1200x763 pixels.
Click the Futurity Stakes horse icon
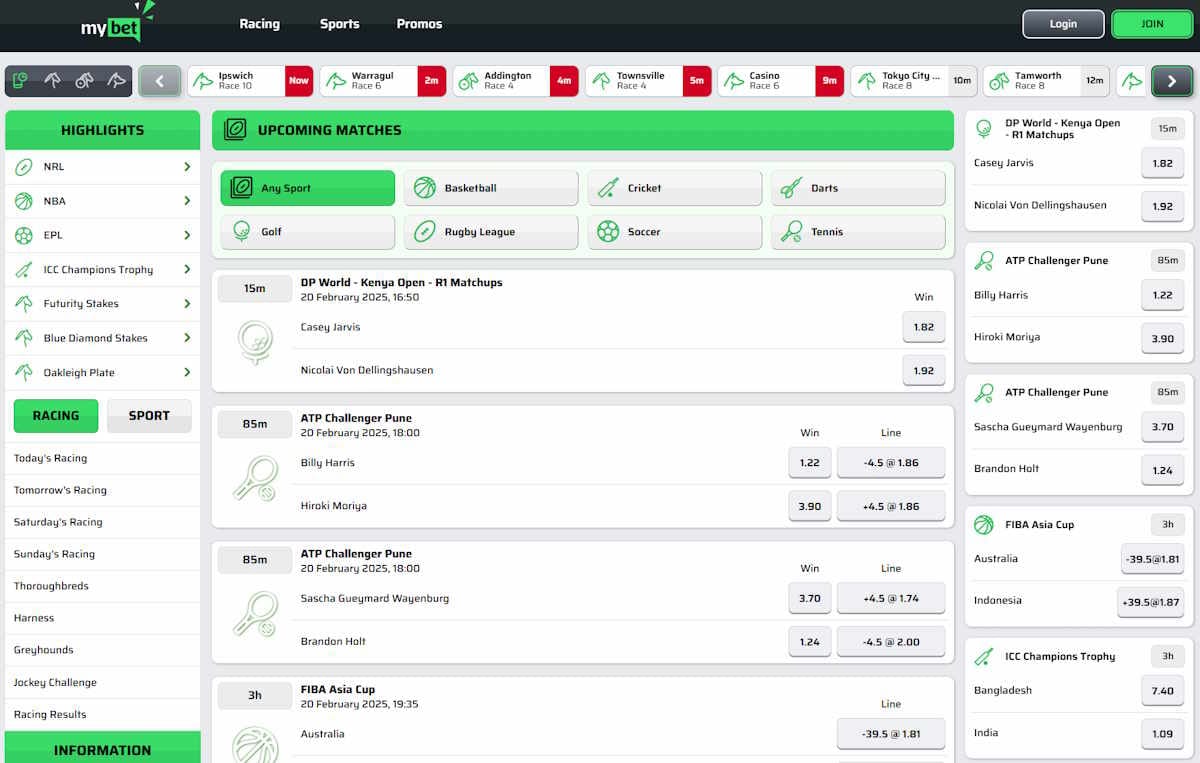point(24,304)
